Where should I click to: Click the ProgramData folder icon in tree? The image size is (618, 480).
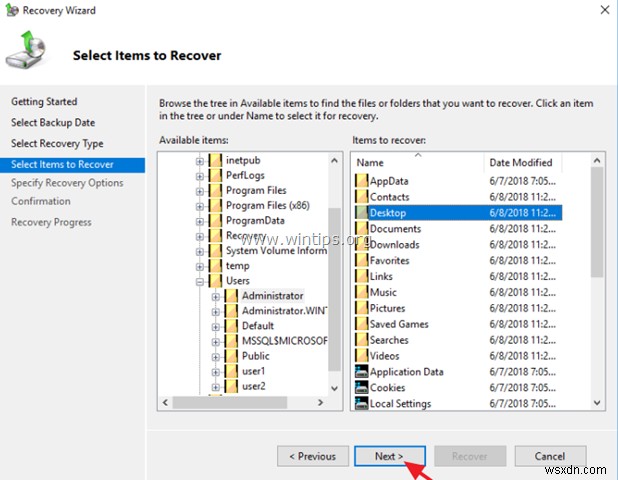pyautogui.click(x=215, y=220)
